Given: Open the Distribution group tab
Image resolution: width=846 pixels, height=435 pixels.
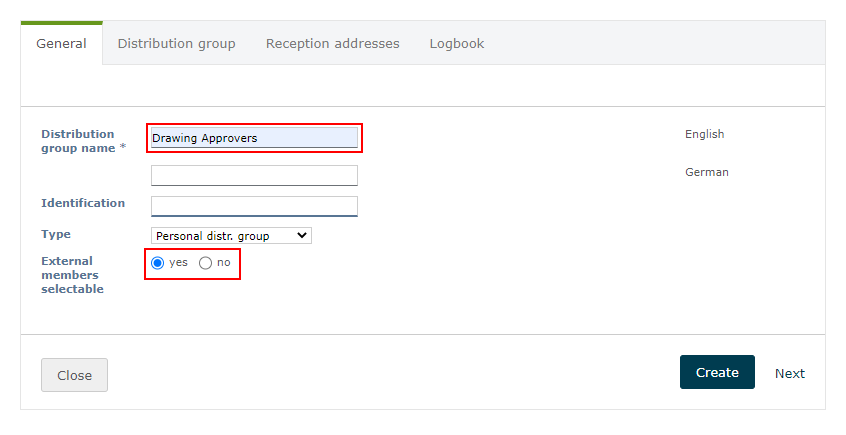Looking at the screenshot, I should pyautogui.click(x=176, y=44).
